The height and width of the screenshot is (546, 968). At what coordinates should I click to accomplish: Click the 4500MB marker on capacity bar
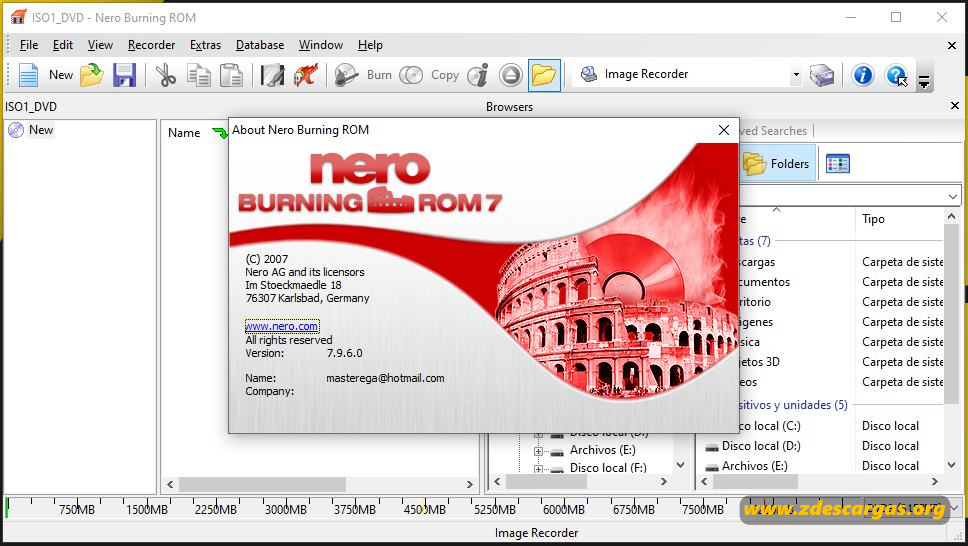[425, 510]
